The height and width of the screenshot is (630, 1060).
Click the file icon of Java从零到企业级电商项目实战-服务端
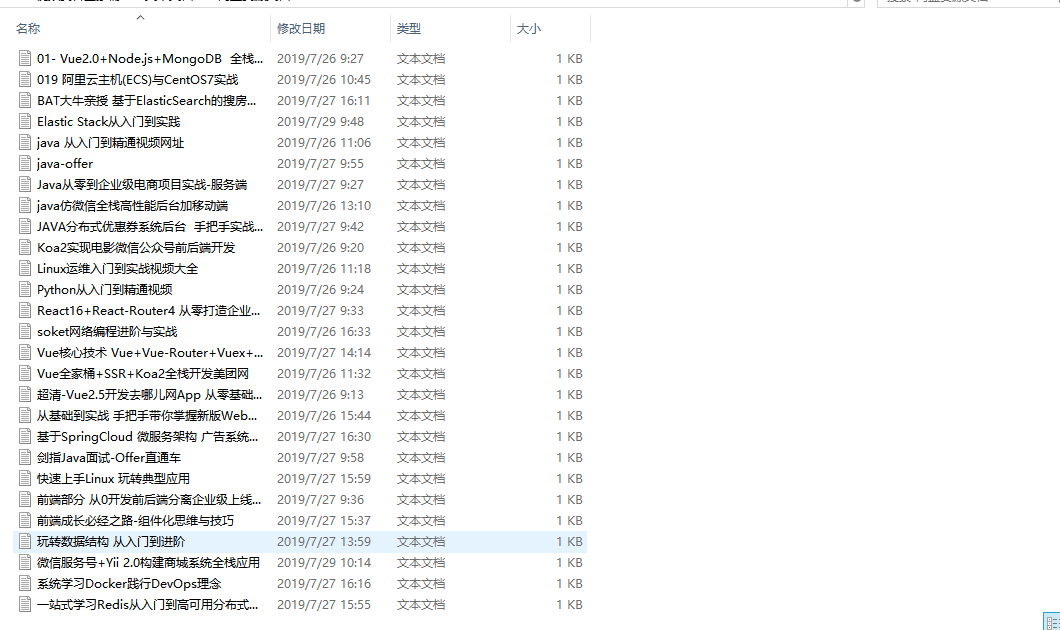click(x=25, y=185)
